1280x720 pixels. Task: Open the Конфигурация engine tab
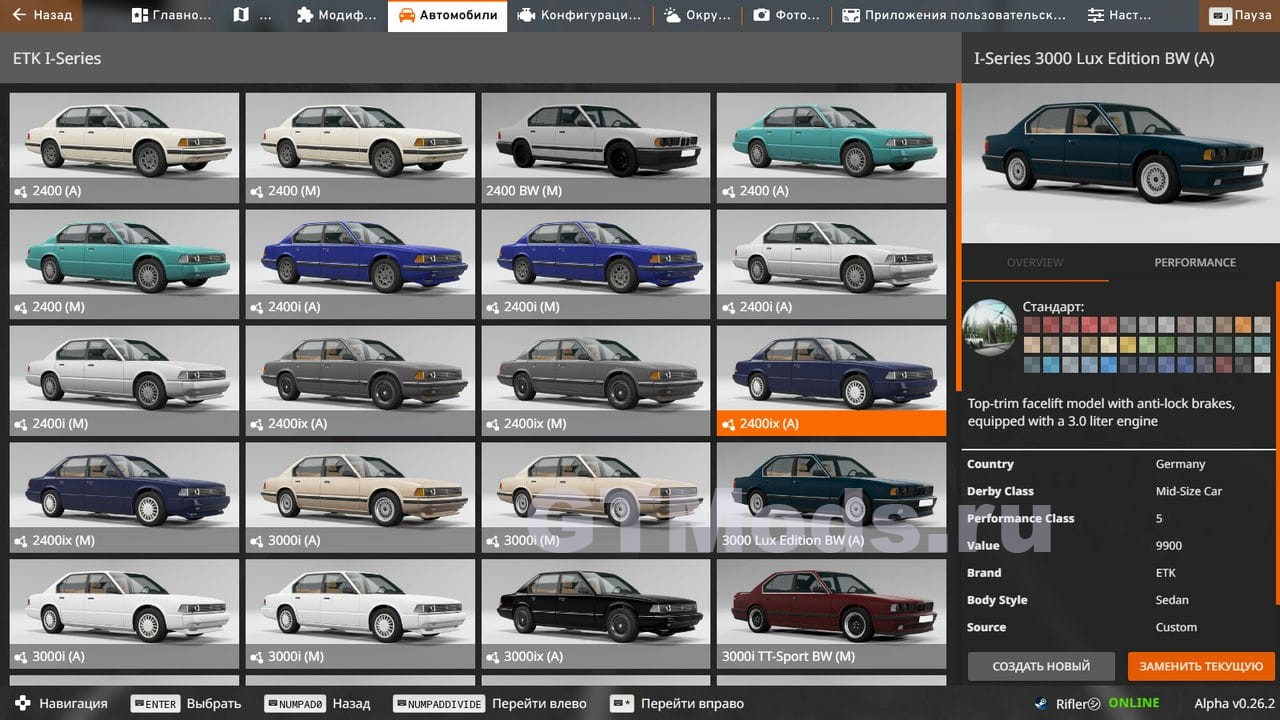(x=579, y=15)
